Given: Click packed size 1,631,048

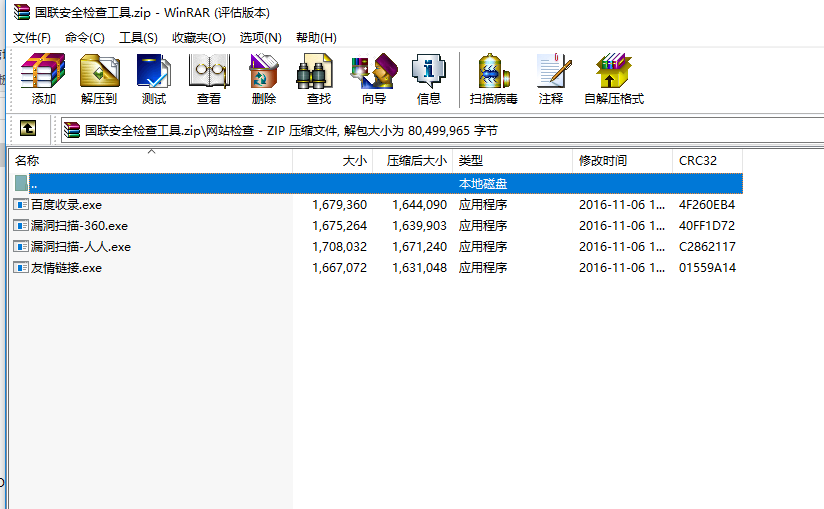Looking at the screenshot, I should [x=419, y=268].
